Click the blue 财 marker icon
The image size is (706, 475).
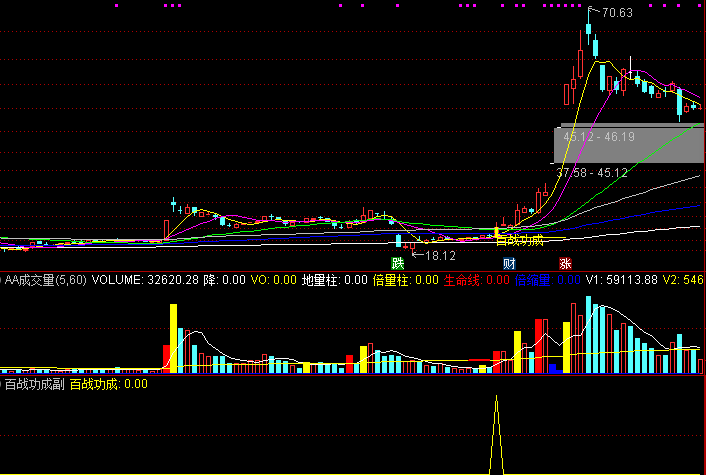click(x=509, y=263)
